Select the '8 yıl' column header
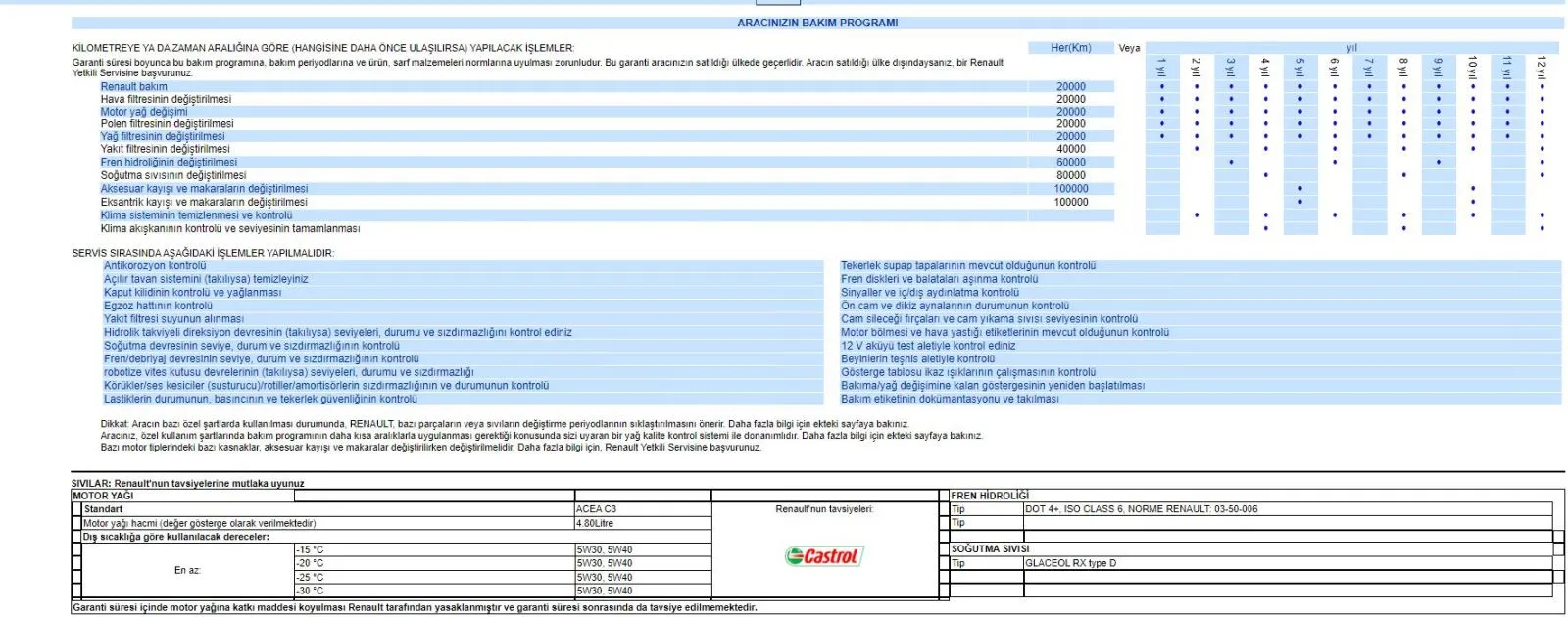The height and width of the screenshot is (617, 1568). coord(1403,67)
